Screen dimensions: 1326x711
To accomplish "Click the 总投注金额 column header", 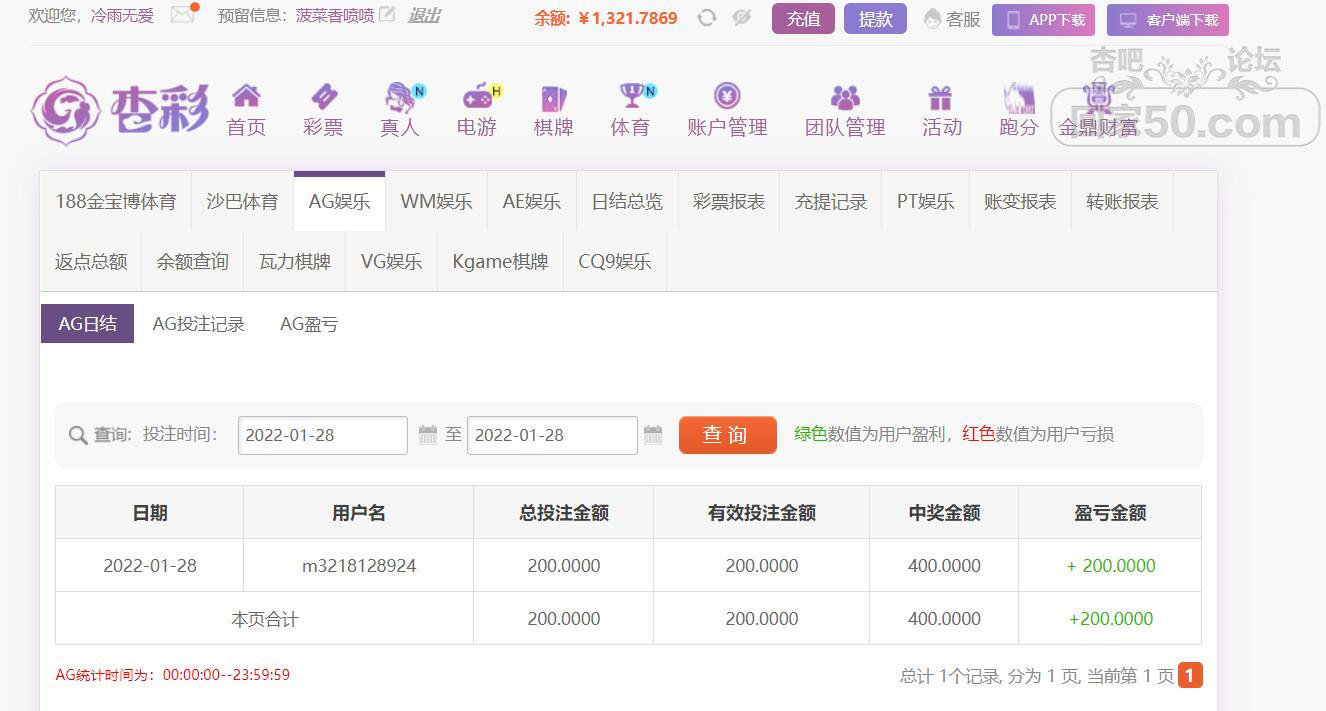I will (x=564, y=513).
